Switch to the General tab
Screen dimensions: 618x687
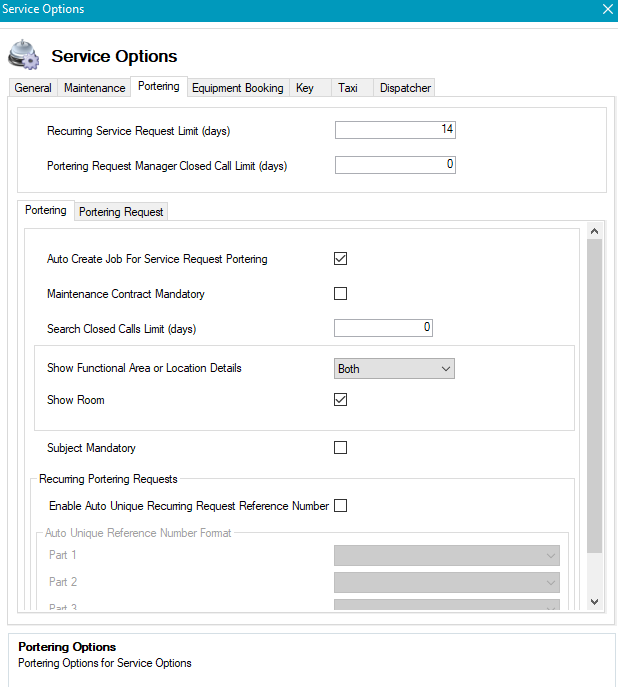click(x=33, y=88)
